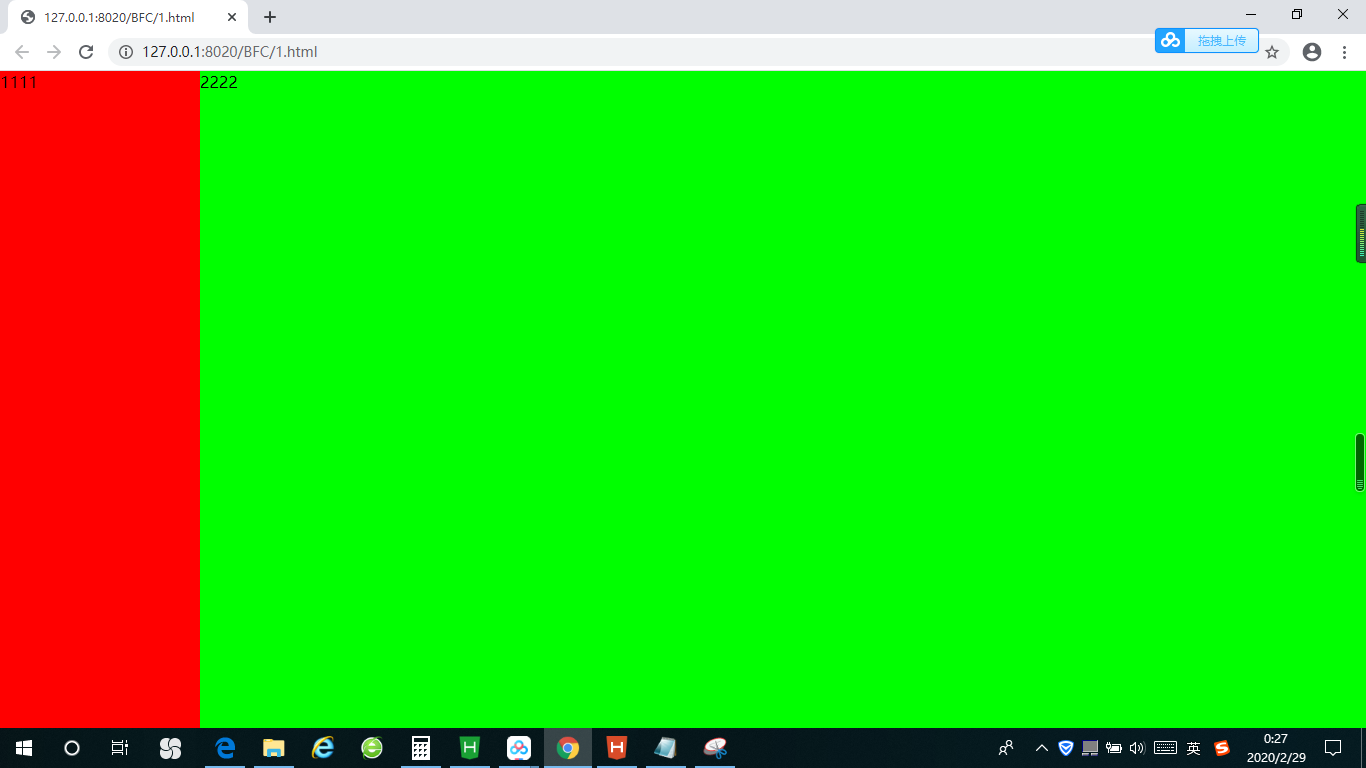
Task: Open the Notepad app on taskbar
Action: click(666, 748)
